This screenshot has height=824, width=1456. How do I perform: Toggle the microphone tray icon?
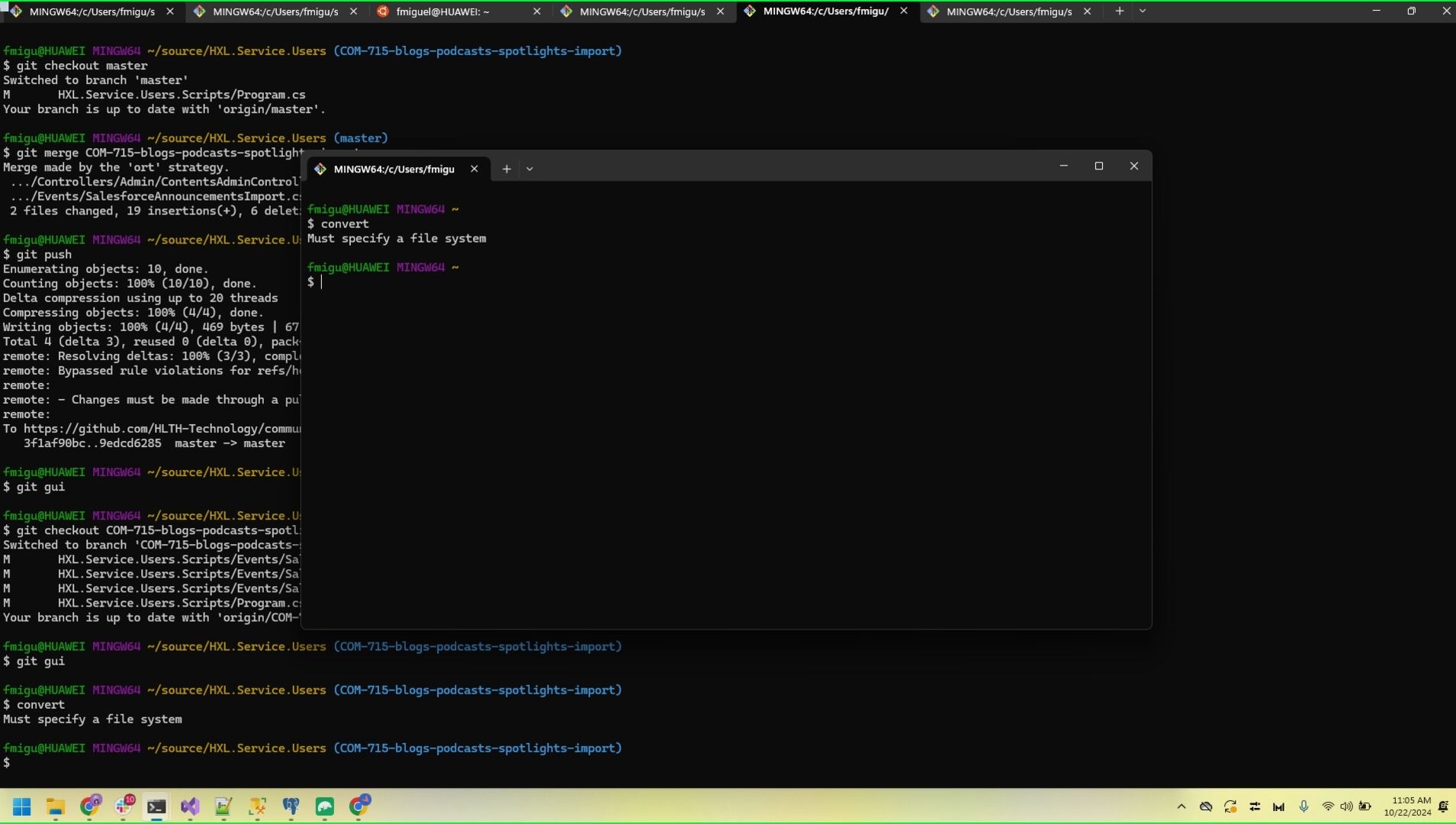pos(1303,806)
